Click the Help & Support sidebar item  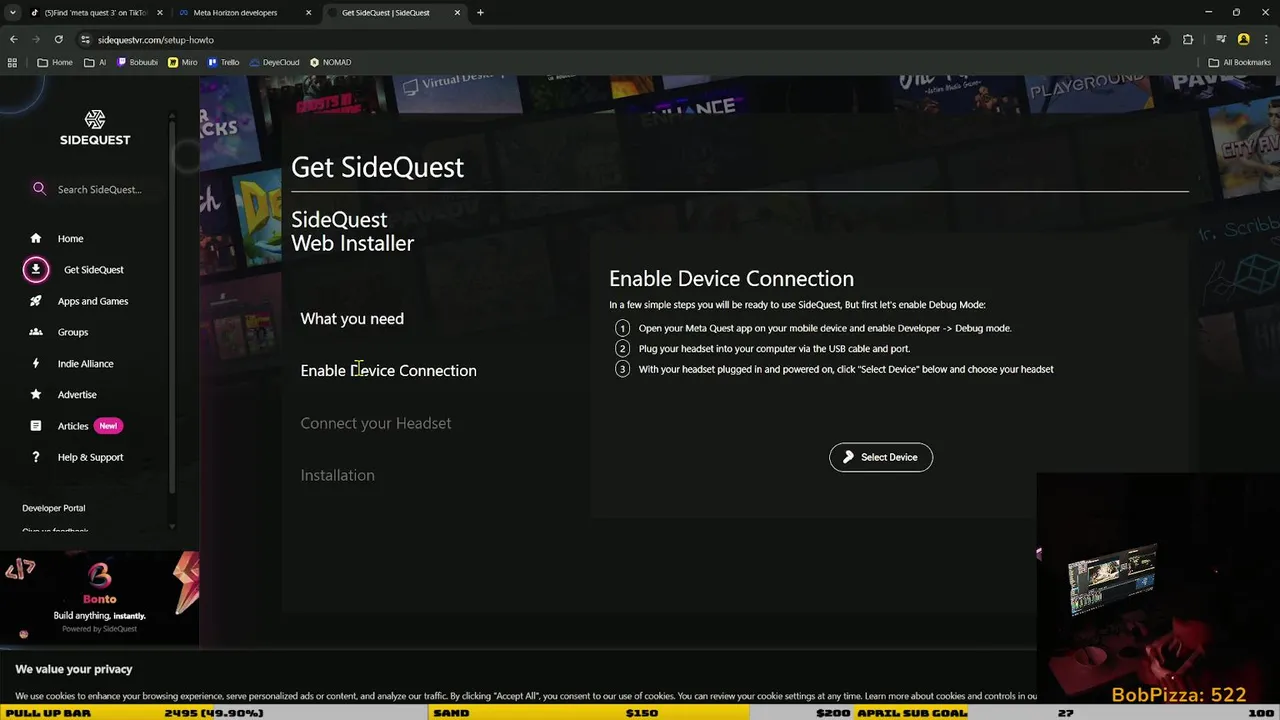pyautogui.click(x=90, y=457)
